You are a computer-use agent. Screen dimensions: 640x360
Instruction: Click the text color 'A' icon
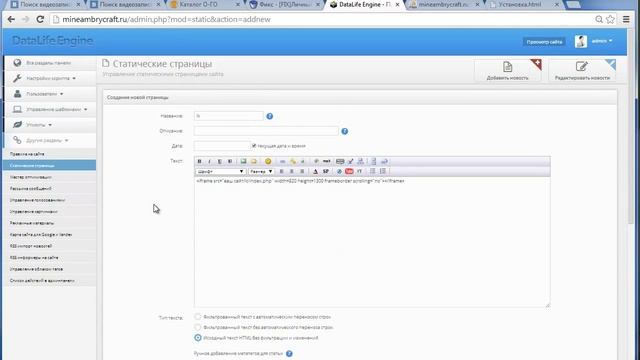[315, 171]
